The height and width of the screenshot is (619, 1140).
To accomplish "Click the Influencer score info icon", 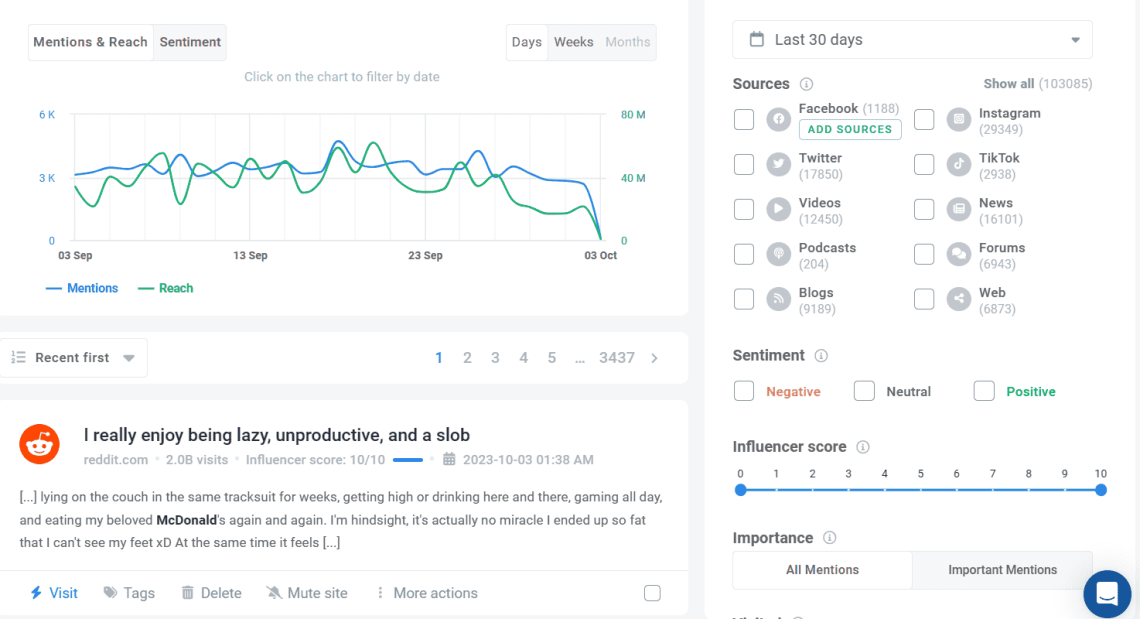I will click(863, 447).
